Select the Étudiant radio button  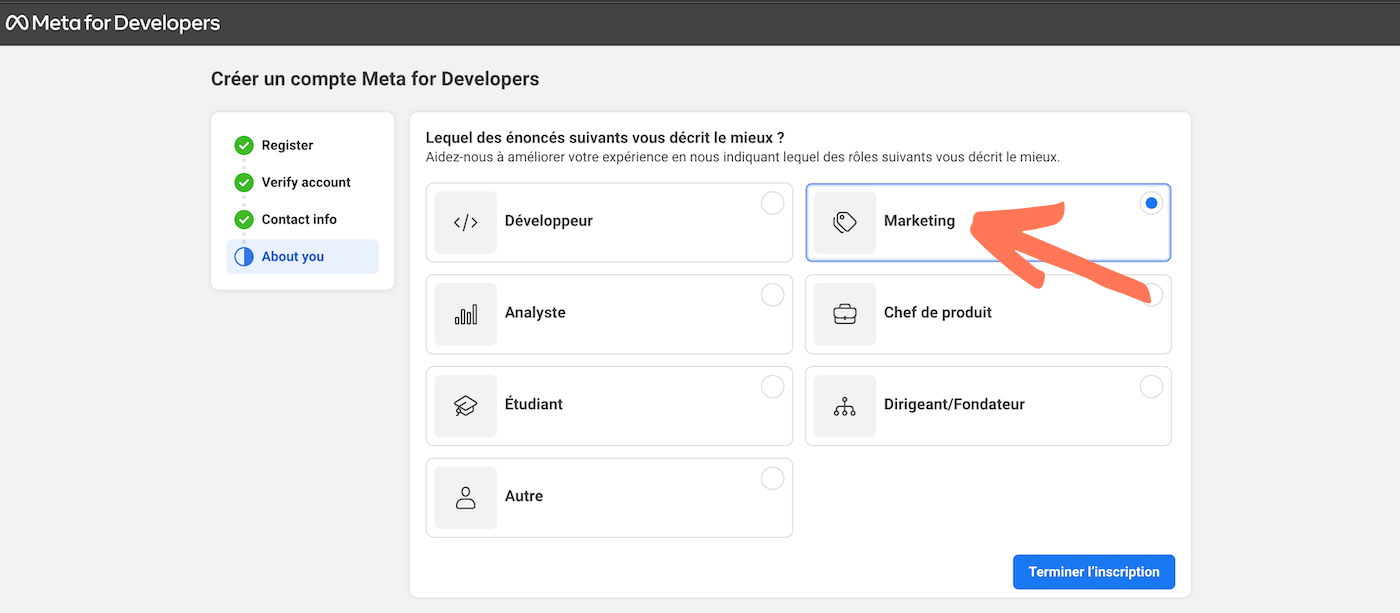point(773,387)
